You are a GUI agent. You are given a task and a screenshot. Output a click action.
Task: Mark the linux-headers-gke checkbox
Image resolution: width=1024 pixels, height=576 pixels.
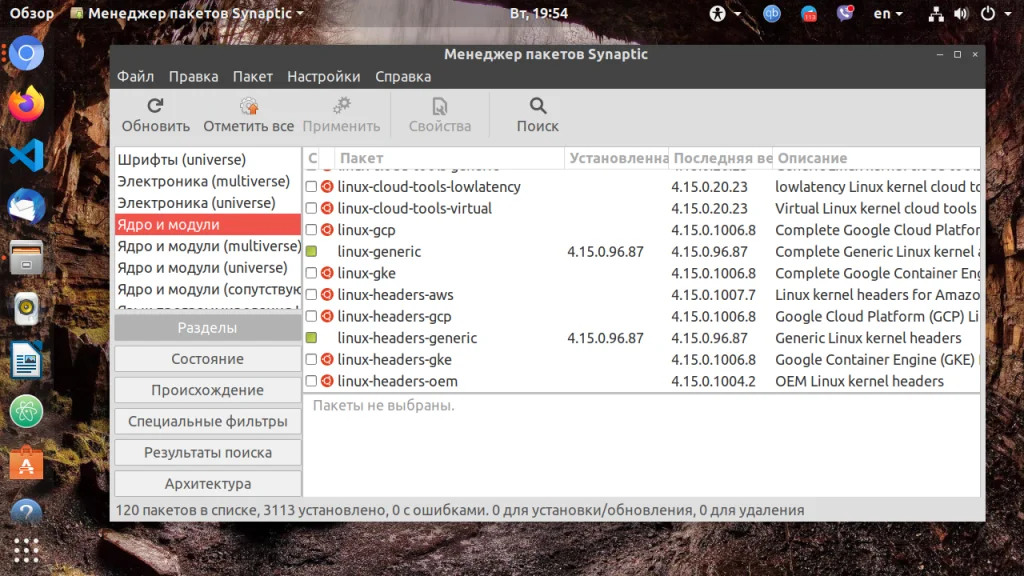coord(312,359)
